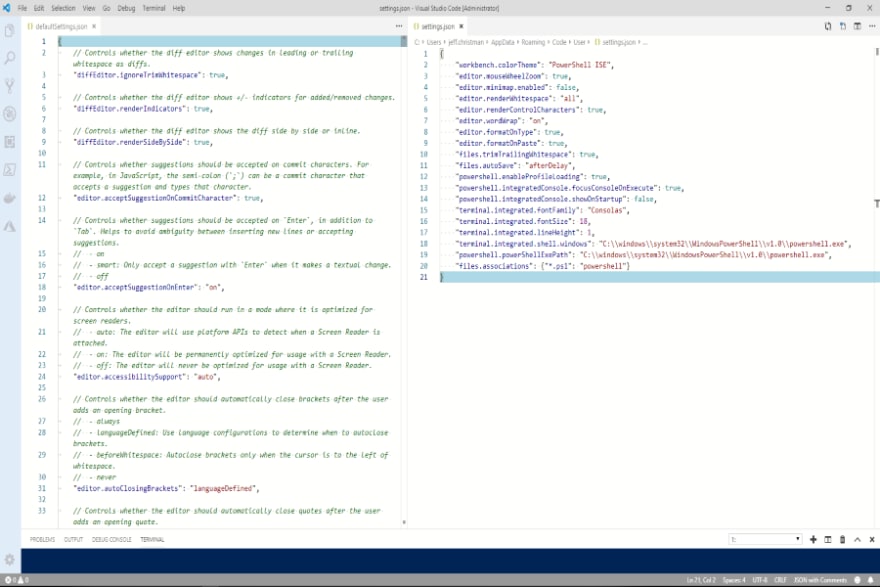Kill the terminal with trash icon

click(842, 539)
